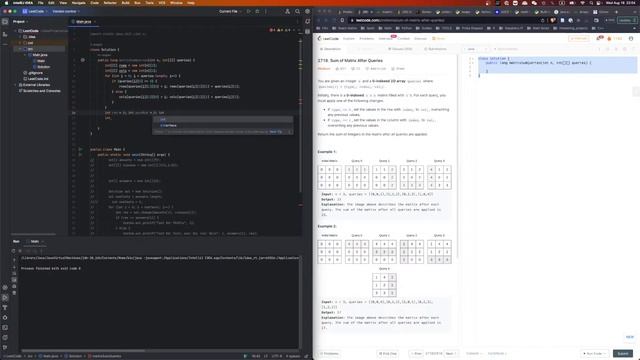Select Scratches and Consoles node
Viewport: 640px width, 360px height.
[42, 91]
